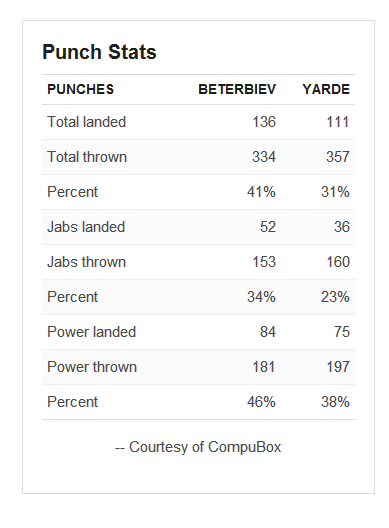389x528 pixels.
Task: Click the 41% total percent cell
Action: pos(261,192)
